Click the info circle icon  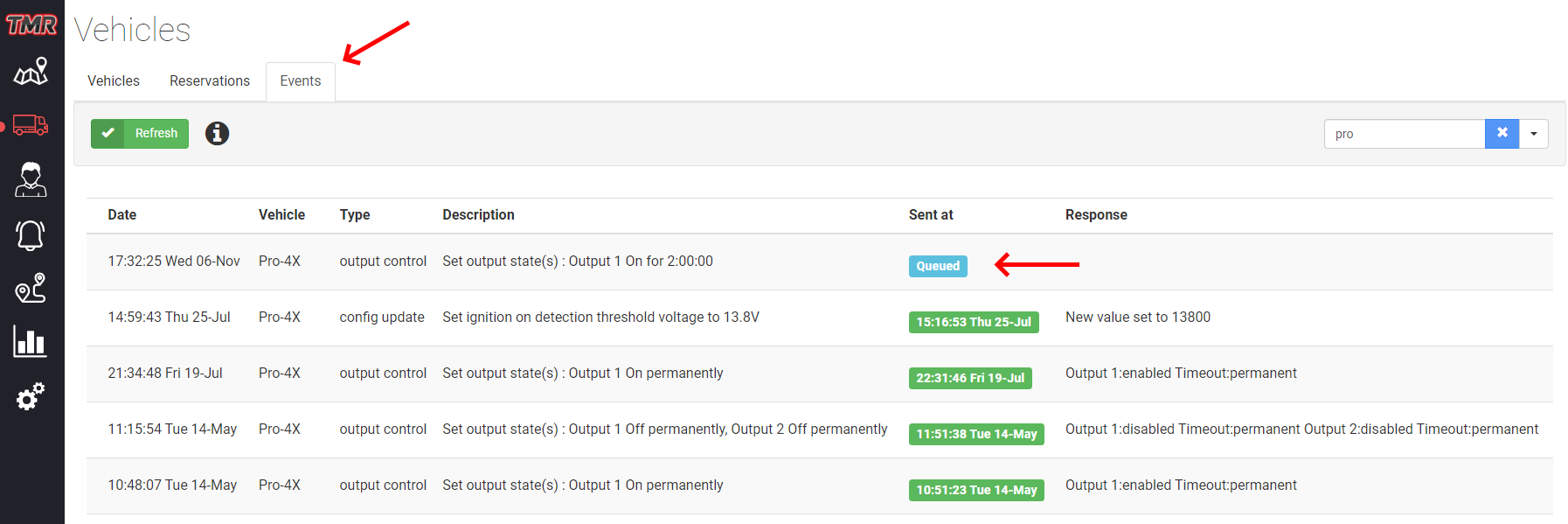click(x=217, y=133)
